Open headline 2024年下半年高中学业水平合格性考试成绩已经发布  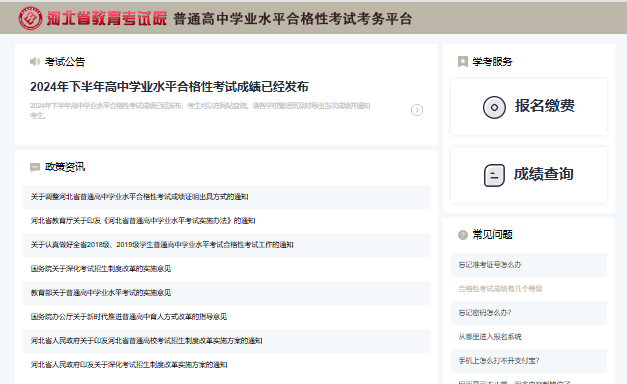pos(169,86)
